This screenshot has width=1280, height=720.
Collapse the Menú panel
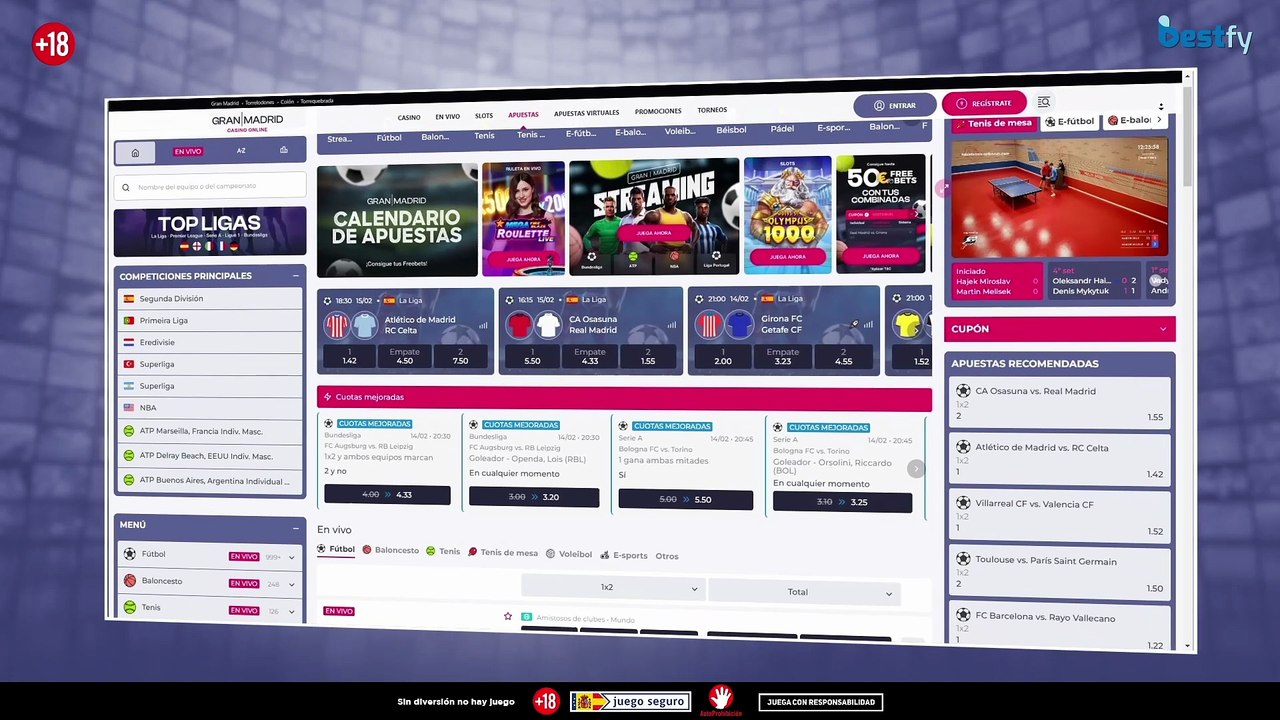coord(296,527)
